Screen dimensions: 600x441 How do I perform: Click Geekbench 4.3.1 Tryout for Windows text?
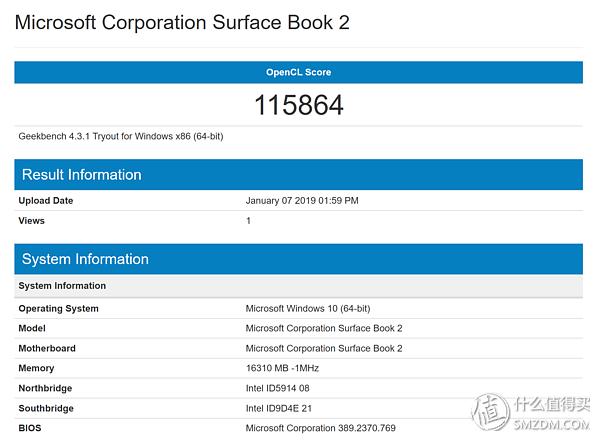click(x=121, y=136)
